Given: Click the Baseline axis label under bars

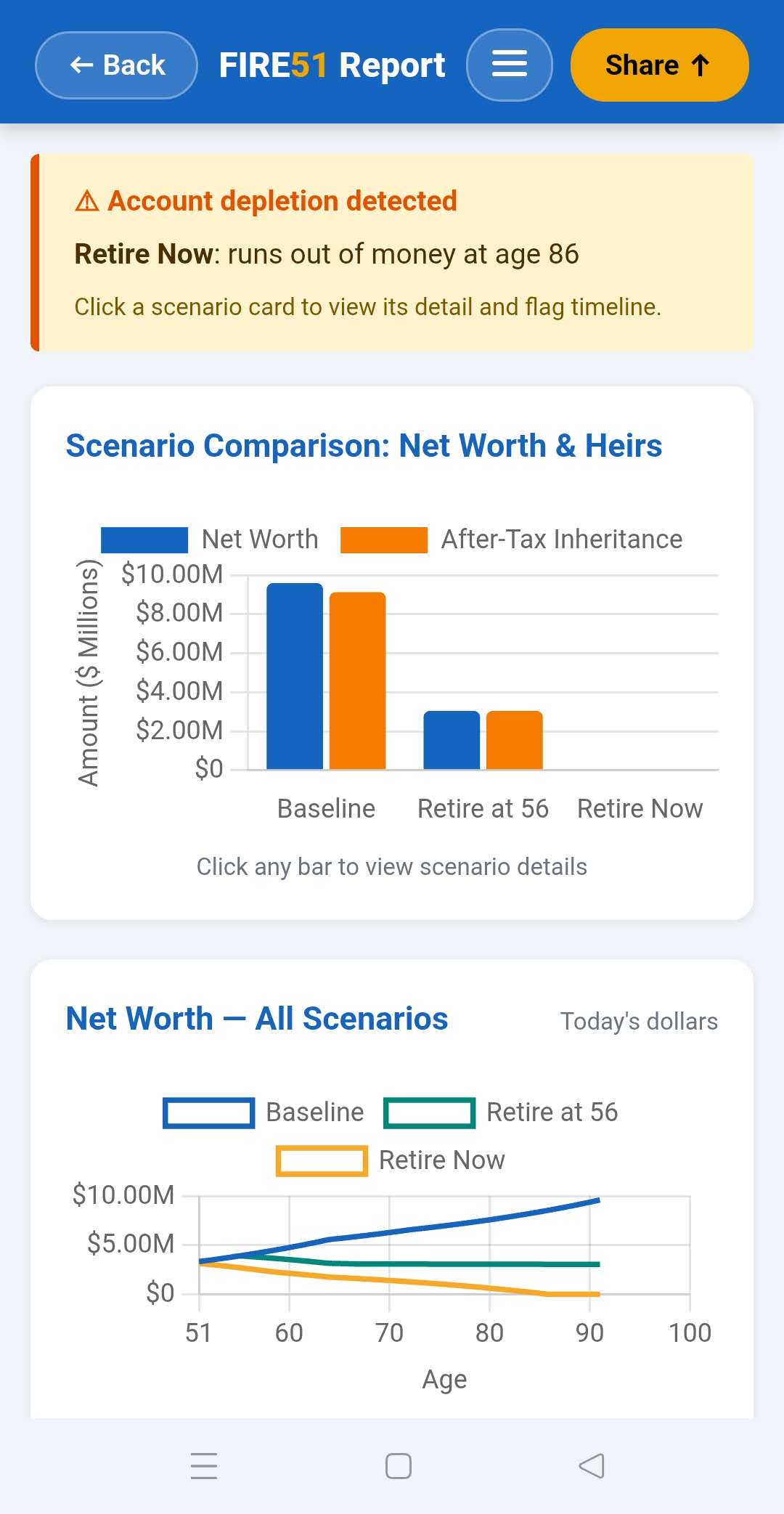Looking at the screenshot, I should tap(327, 809).
